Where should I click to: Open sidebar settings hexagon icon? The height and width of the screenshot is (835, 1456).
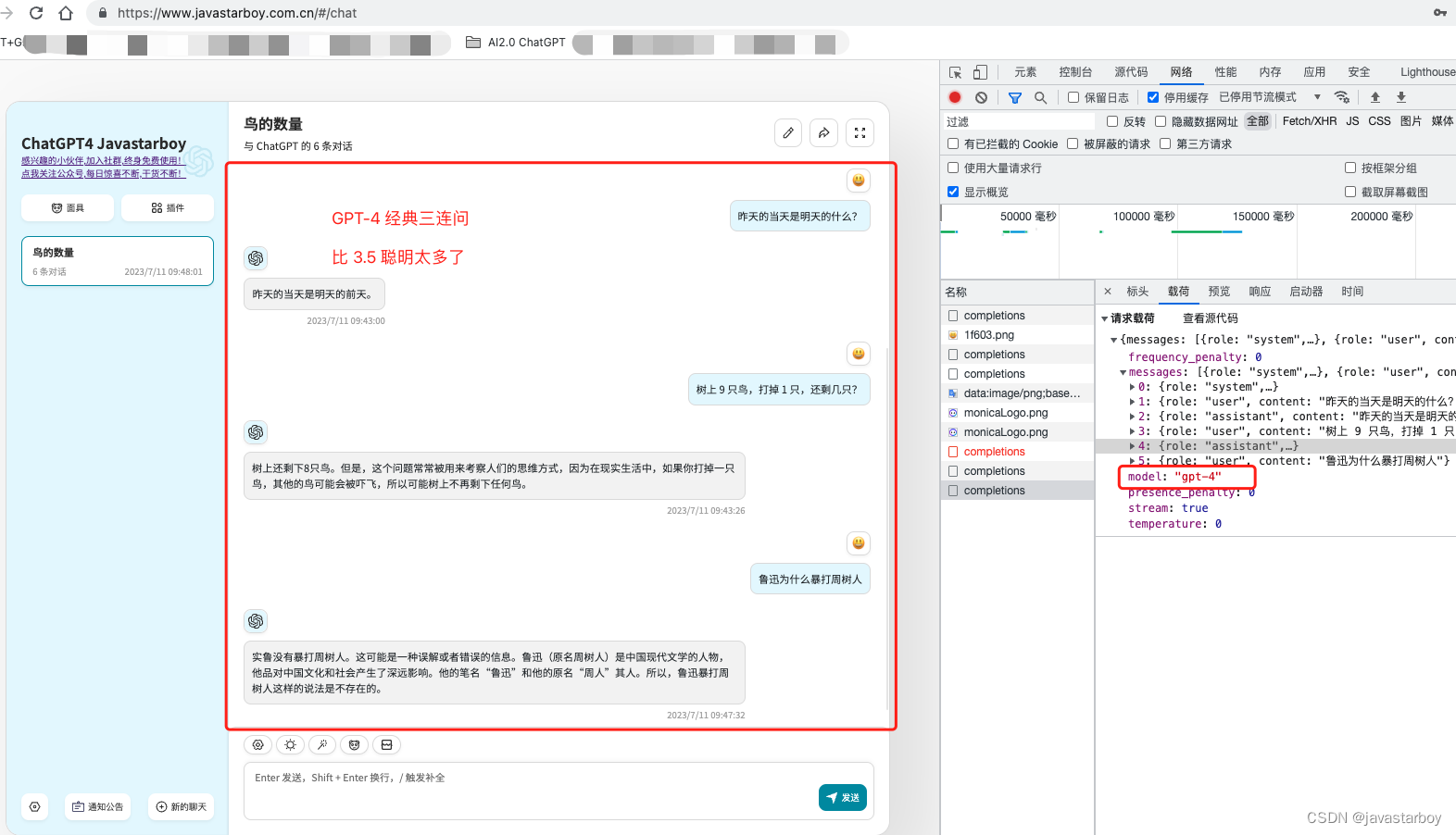pyautogui.click(x=35, y=806)
